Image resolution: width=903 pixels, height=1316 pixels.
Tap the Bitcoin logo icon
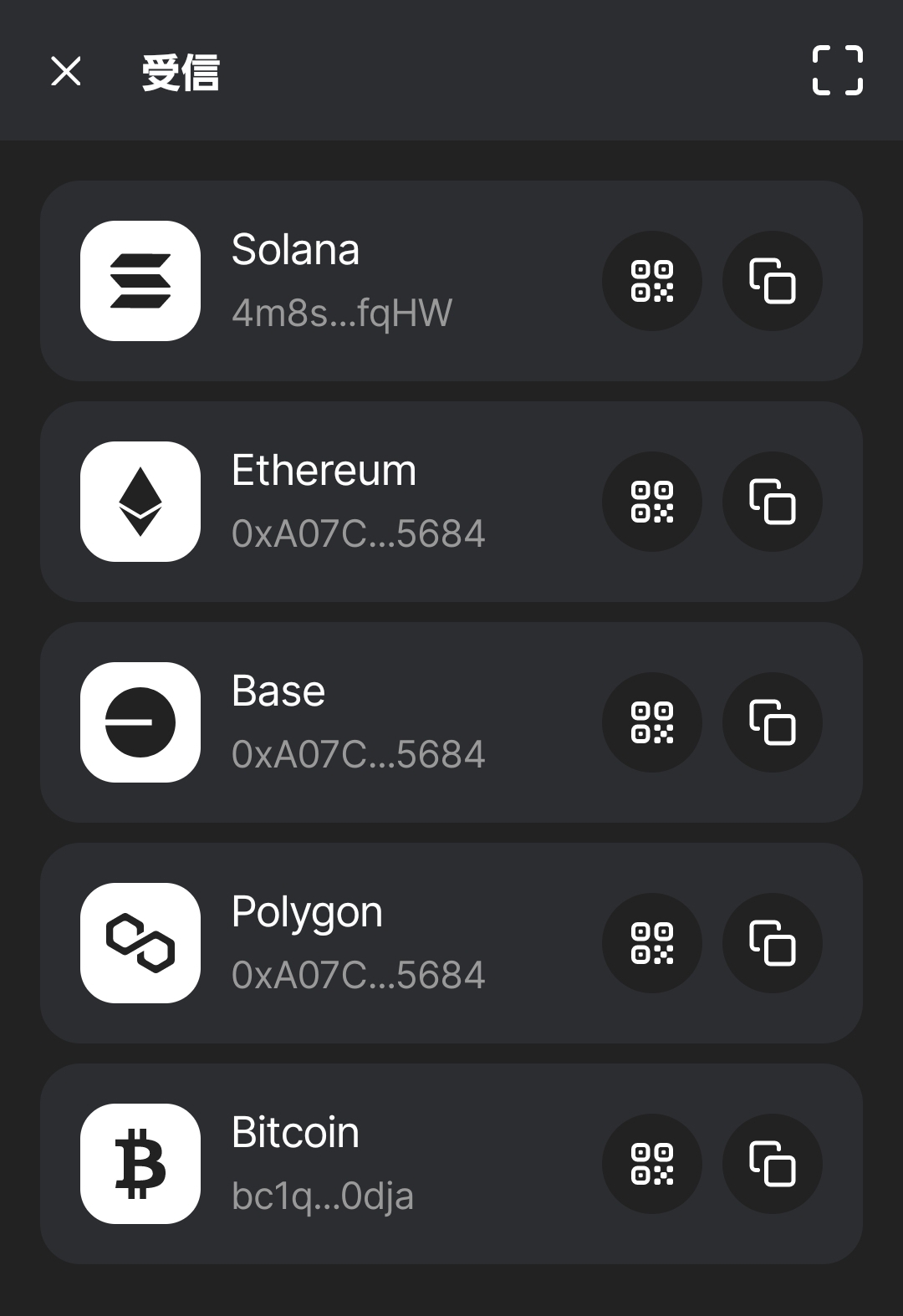point(140,1164)
